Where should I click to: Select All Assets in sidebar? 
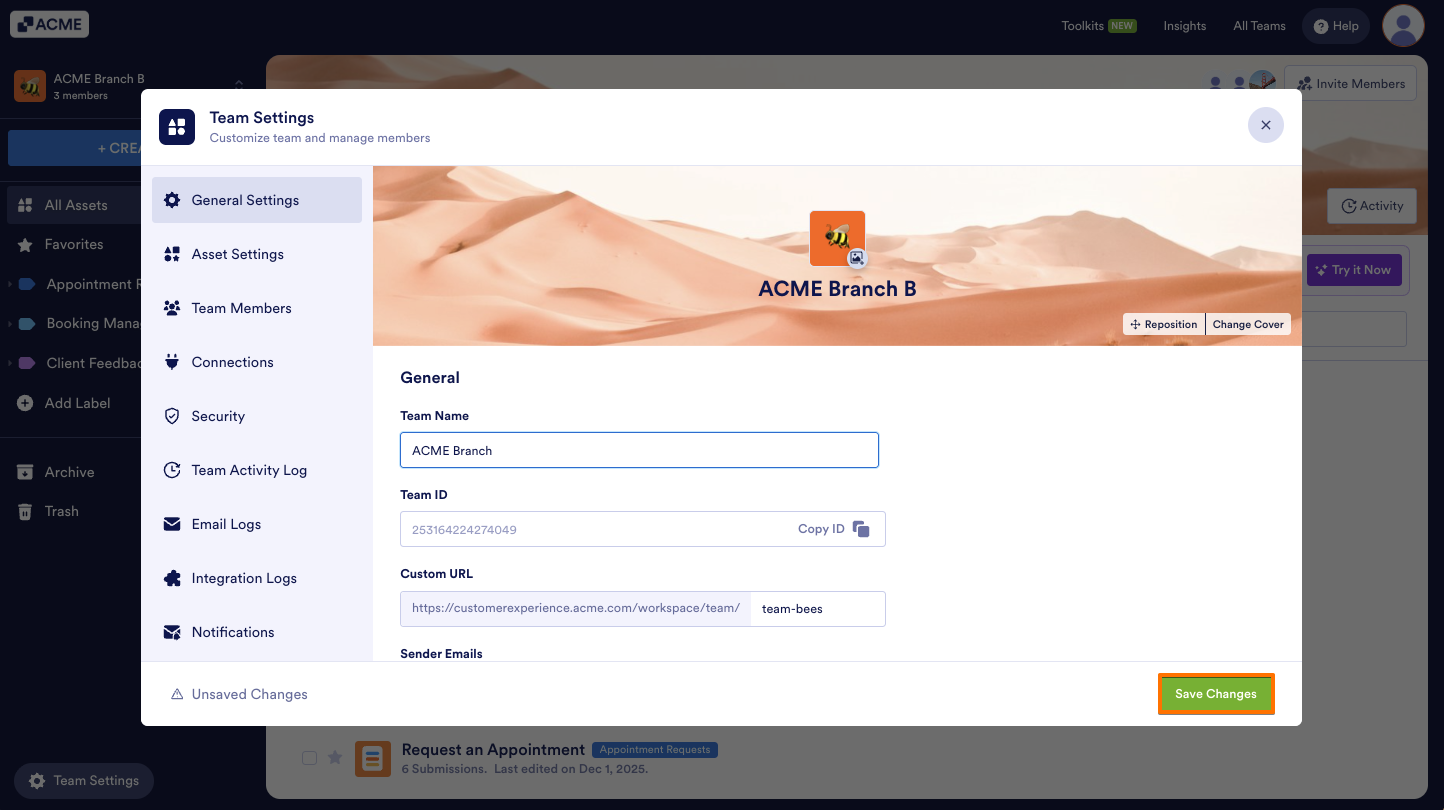tap(74, 205)
